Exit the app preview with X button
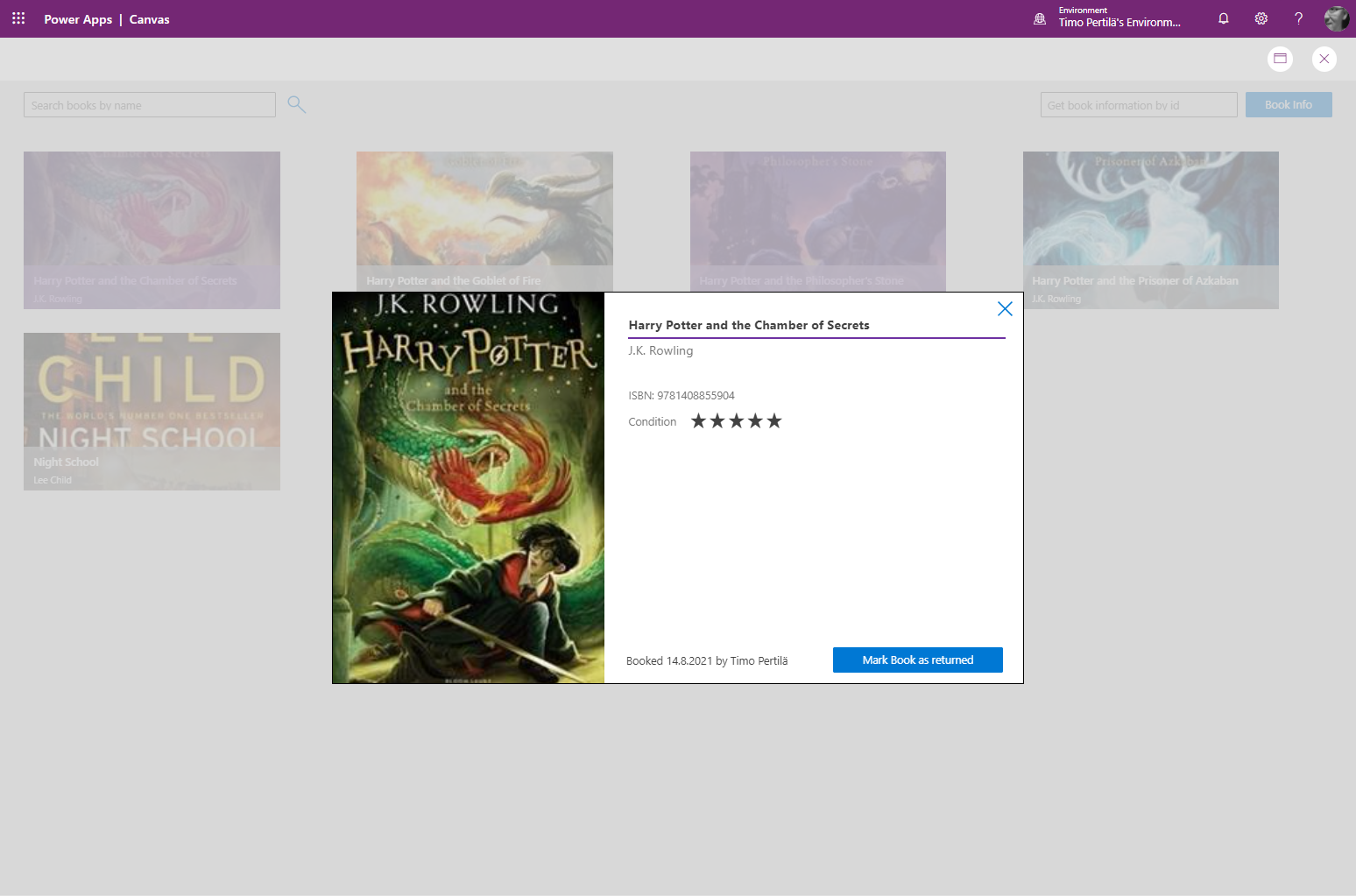 (x=1324, y=59)
